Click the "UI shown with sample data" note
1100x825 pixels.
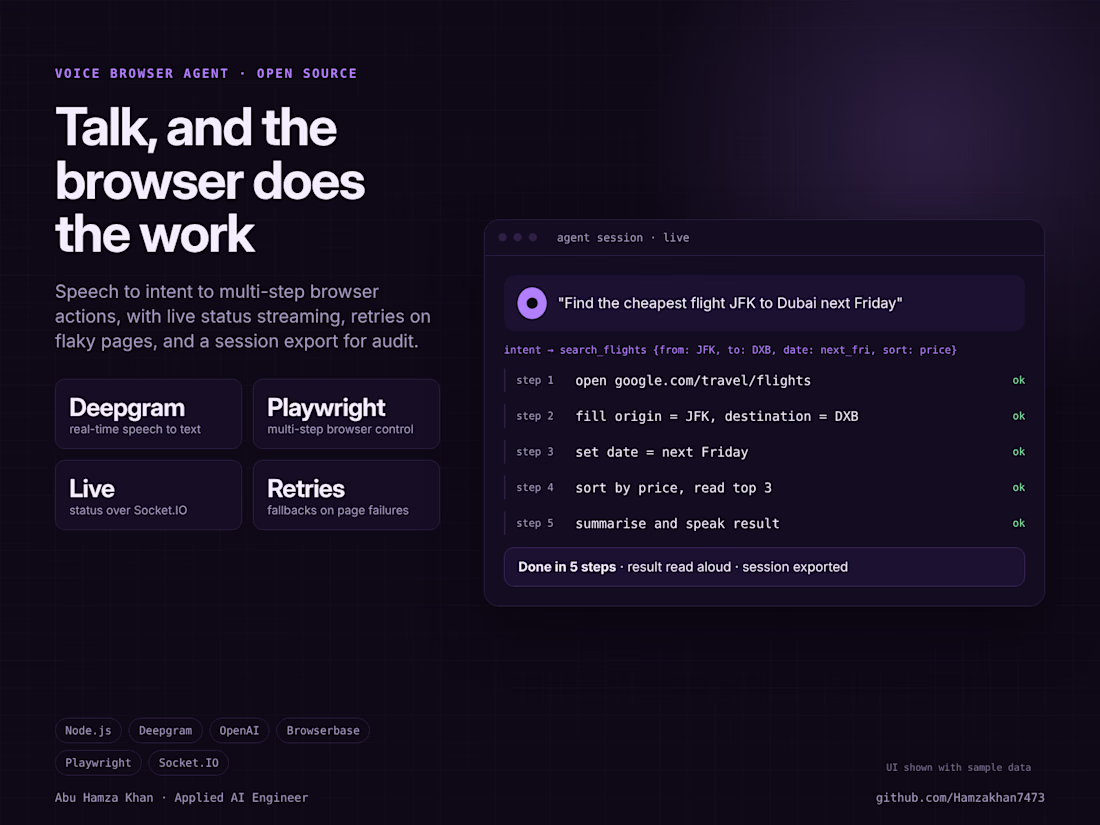[x=958, y=767]
